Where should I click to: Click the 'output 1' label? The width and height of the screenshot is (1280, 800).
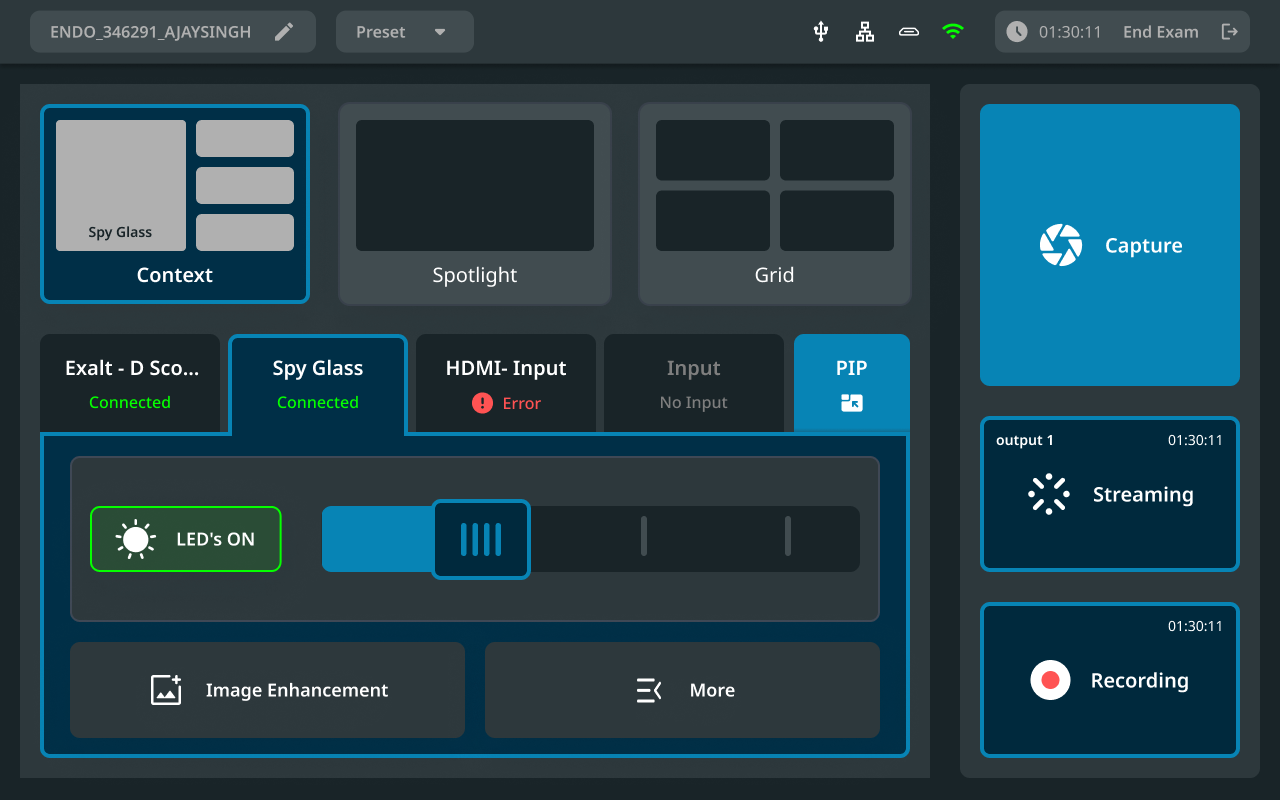pyautogui.click(x=1025, y=440)
